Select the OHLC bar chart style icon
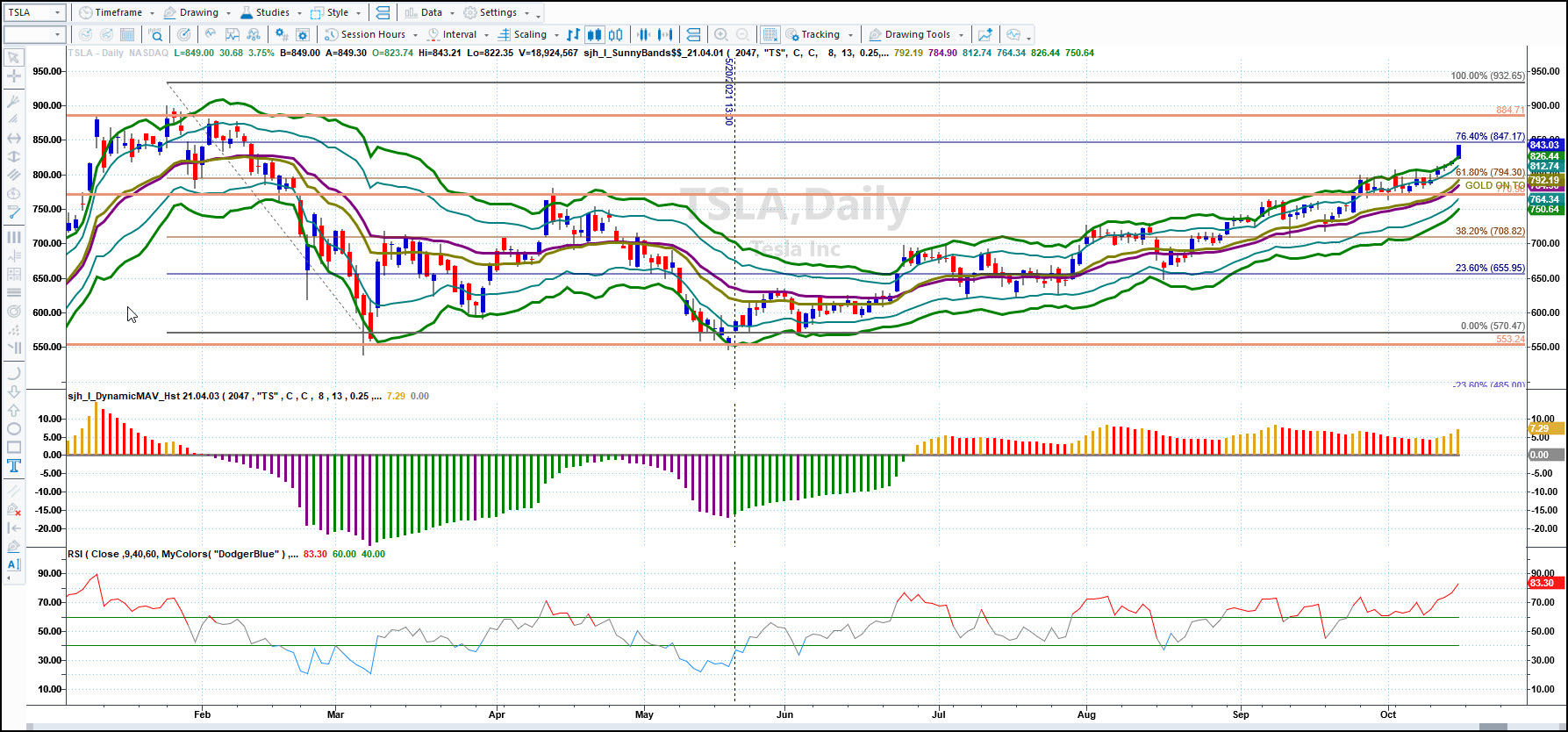 click(x=573, y=35)
